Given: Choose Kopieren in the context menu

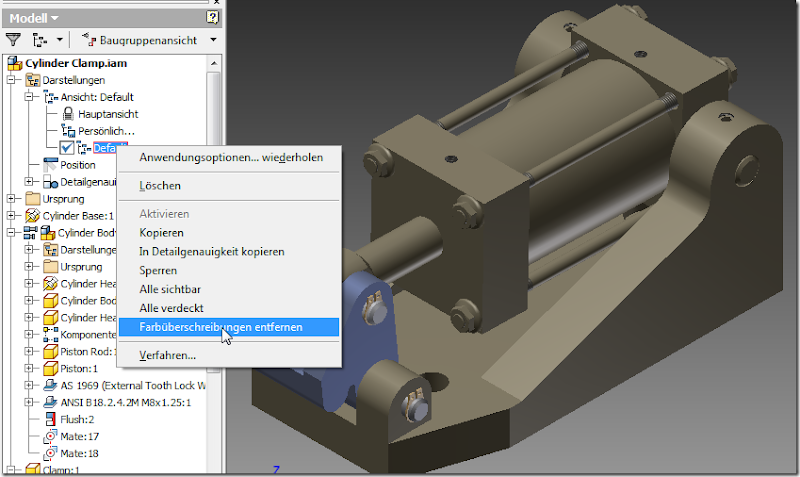Looking at the screenshot, I should point(163,232).
